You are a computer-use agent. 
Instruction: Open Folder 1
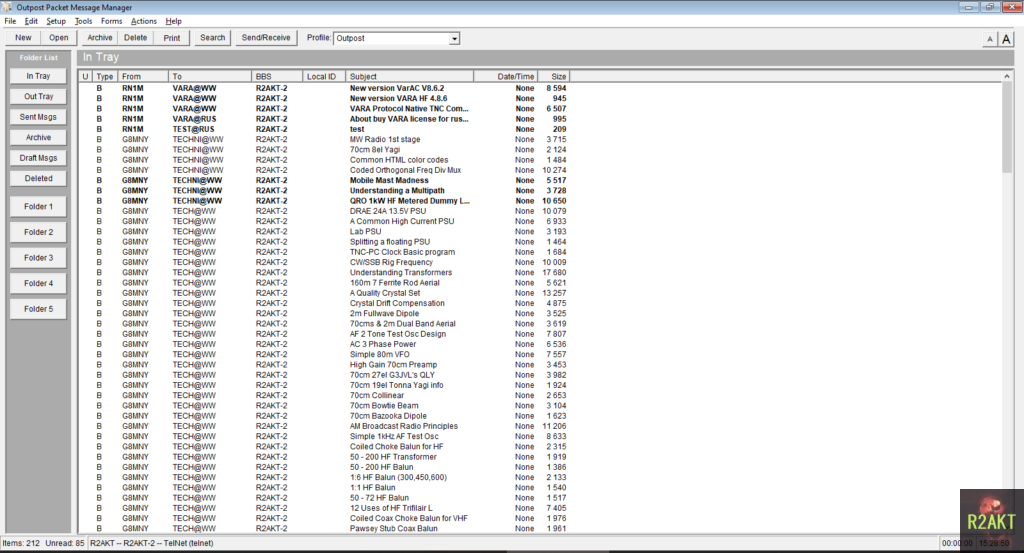tap(39, 206)
